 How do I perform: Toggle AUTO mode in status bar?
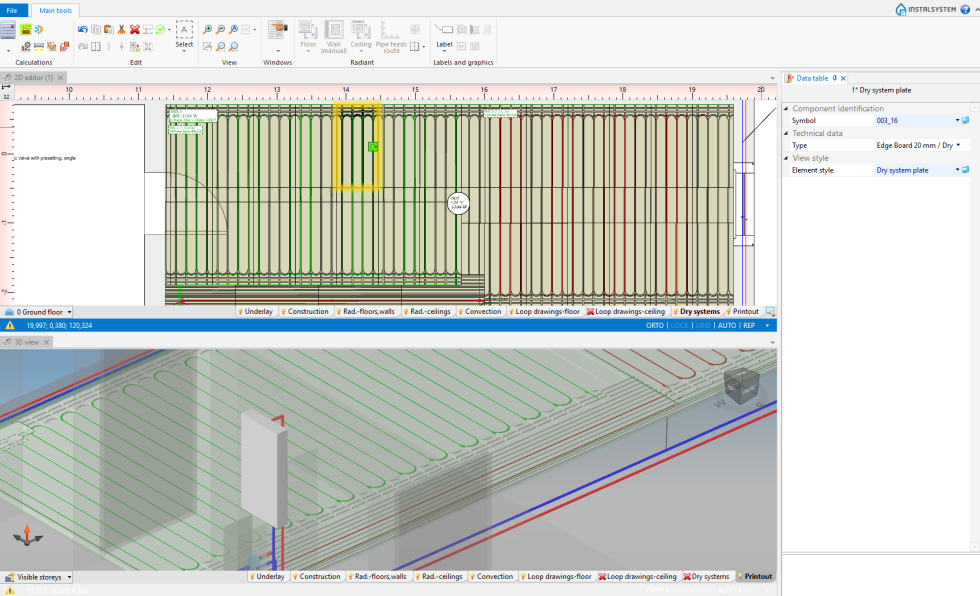click(727, 325)
